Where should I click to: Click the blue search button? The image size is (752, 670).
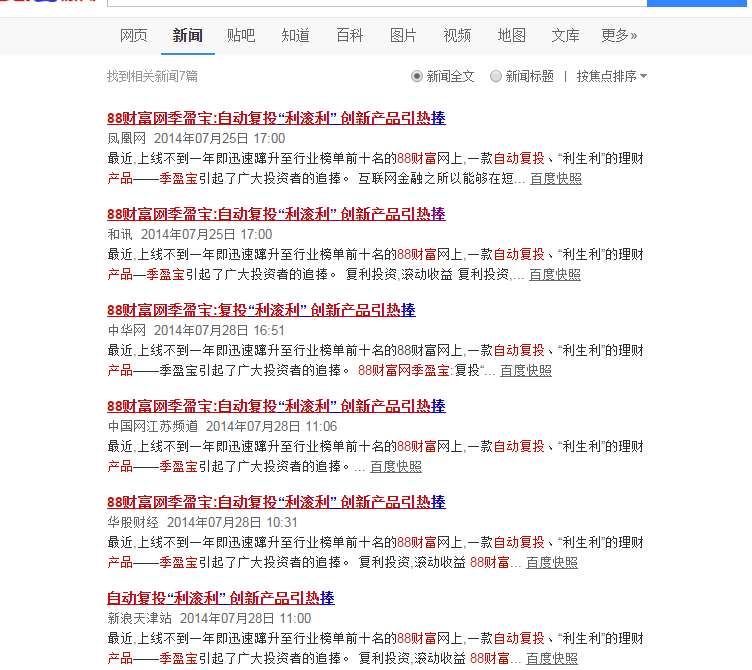click(x=696, y=3)
